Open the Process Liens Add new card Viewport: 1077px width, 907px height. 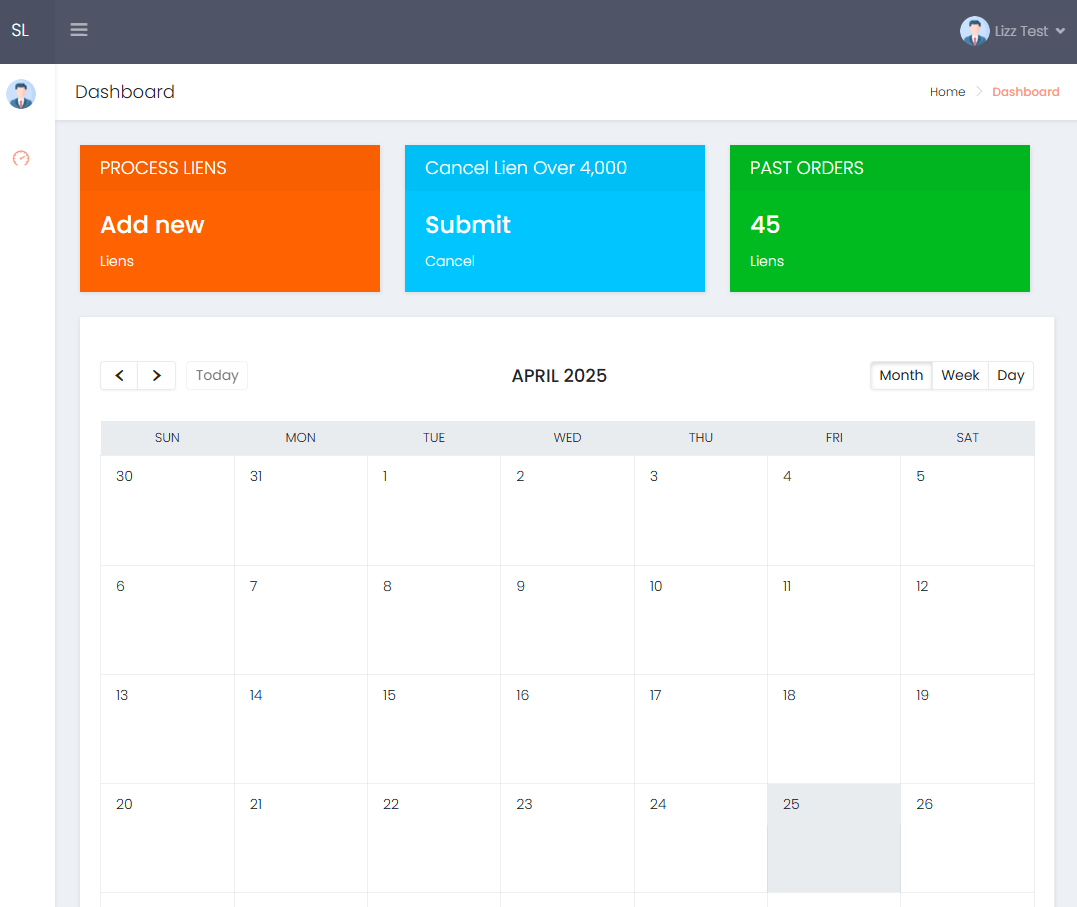229,219
